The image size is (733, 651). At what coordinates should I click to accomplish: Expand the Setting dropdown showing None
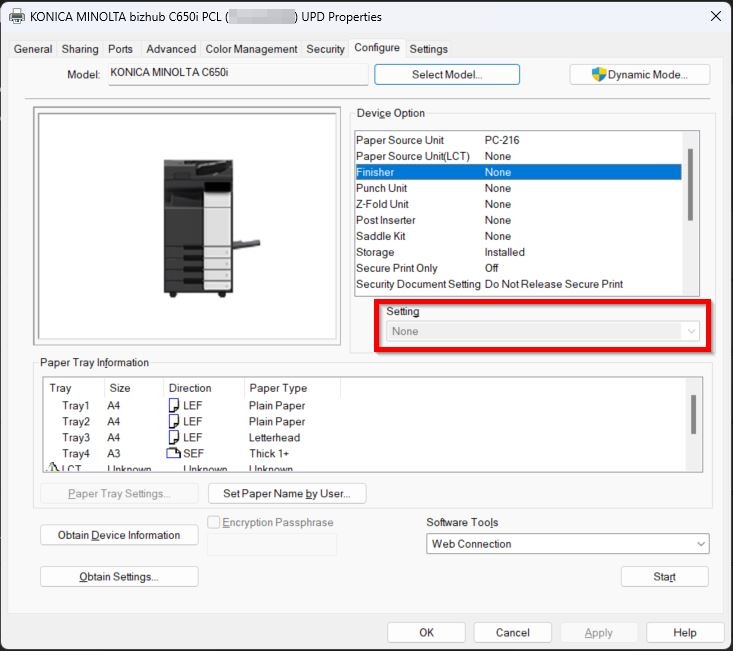point(544,331)
